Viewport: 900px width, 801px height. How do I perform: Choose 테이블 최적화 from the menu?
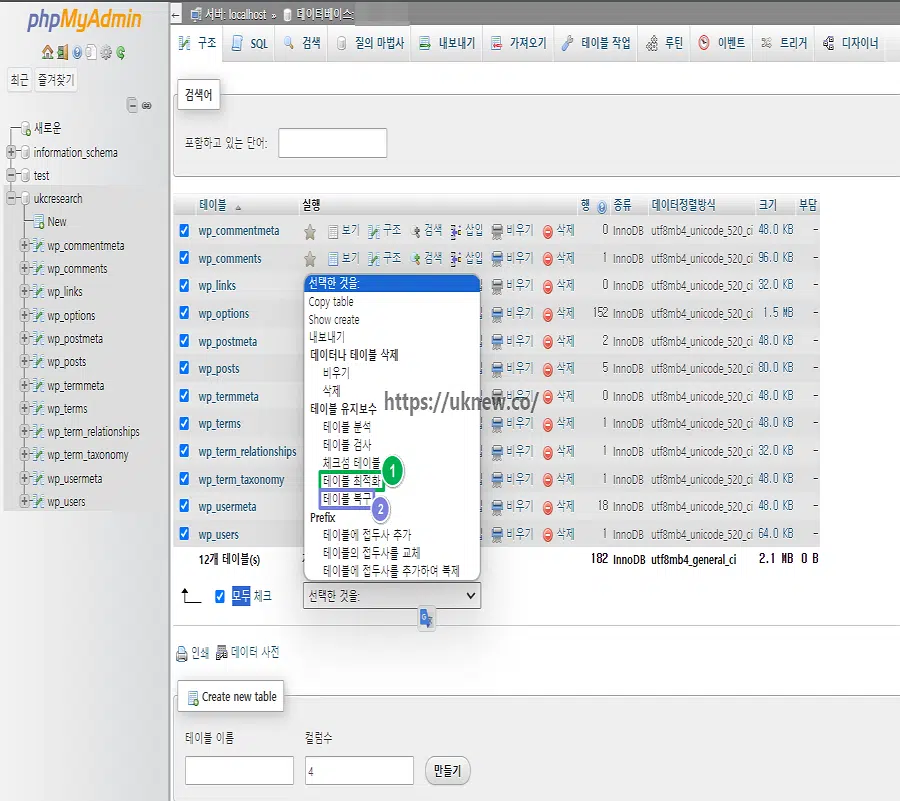click(x=351, y=479)
